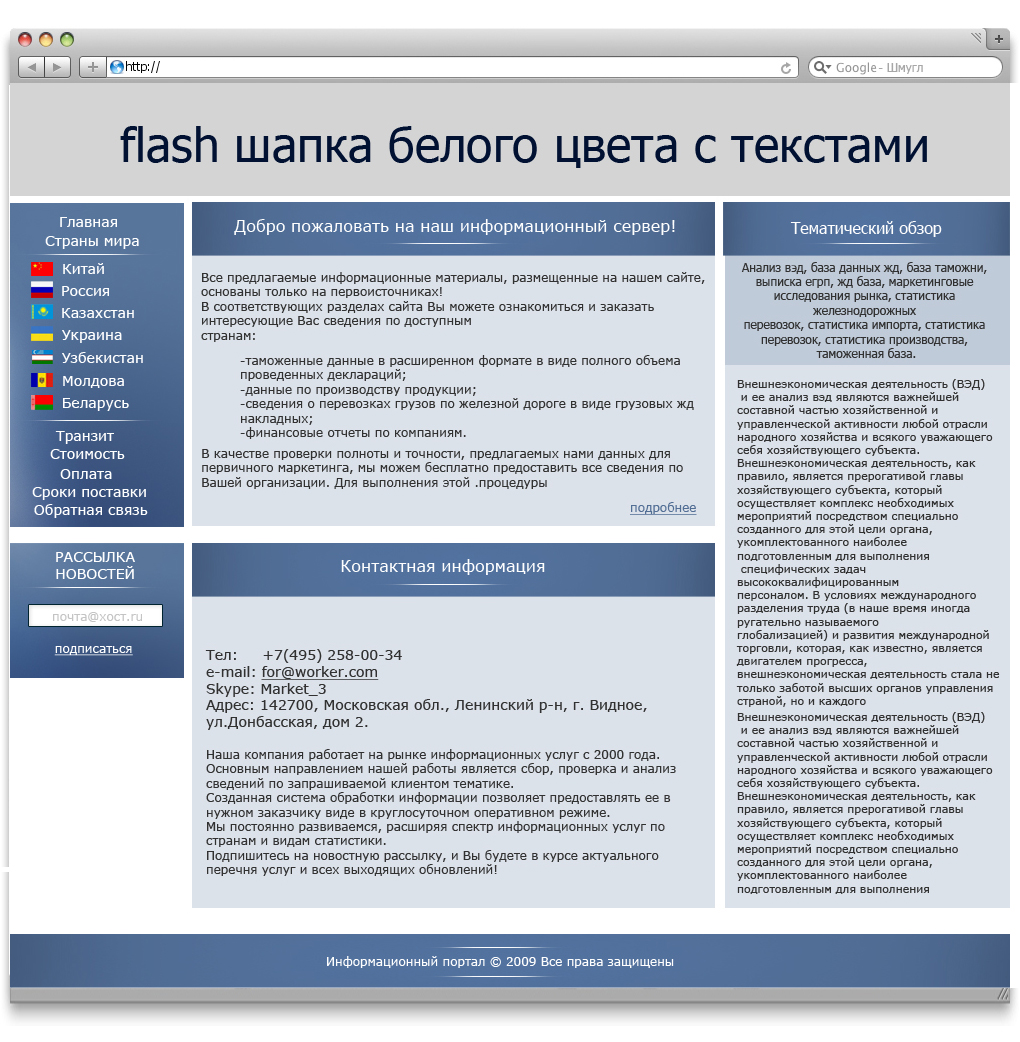Open the Обратная связь menu item

point(90,510)
